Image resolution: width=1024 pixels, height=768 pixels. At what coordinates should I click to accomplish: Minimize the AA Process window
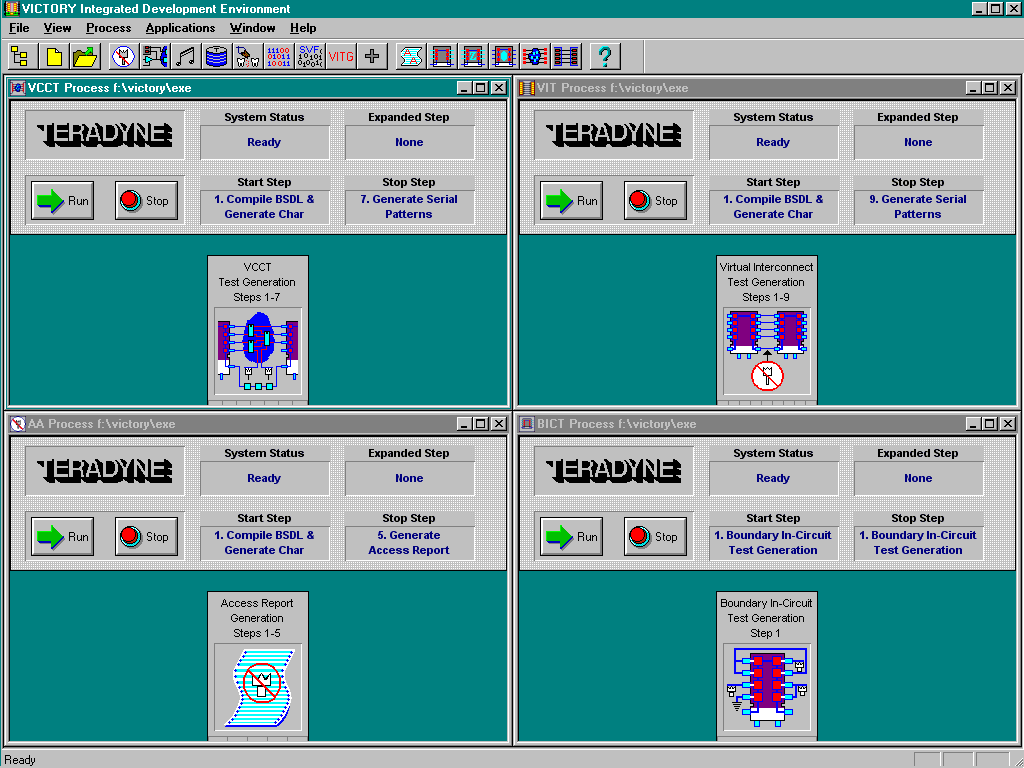click(464, 424)
